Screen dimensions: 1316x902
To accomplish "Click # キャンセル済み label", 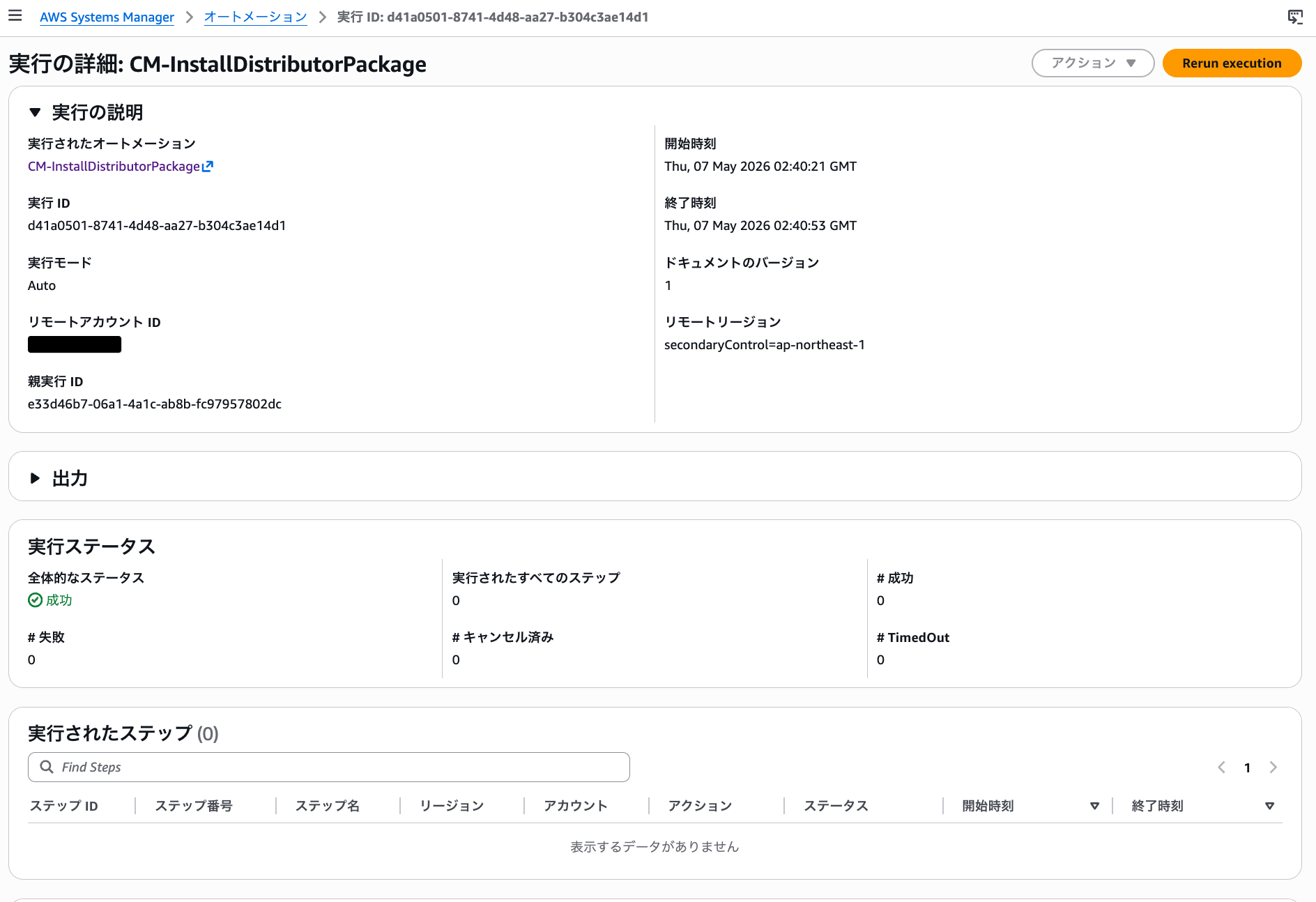I will 503,637.
